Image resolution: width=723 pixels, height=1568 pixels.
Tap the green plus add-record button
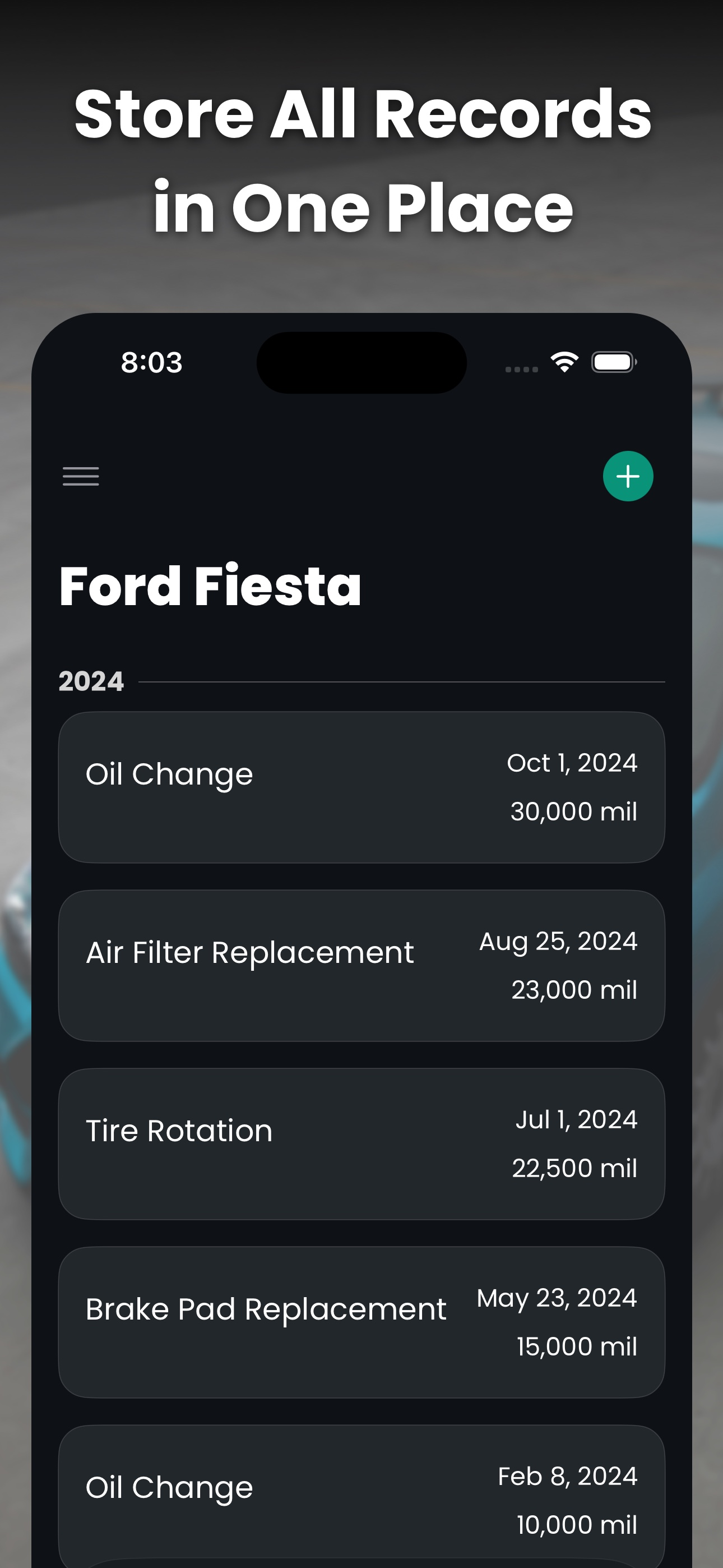coord(628,476)
